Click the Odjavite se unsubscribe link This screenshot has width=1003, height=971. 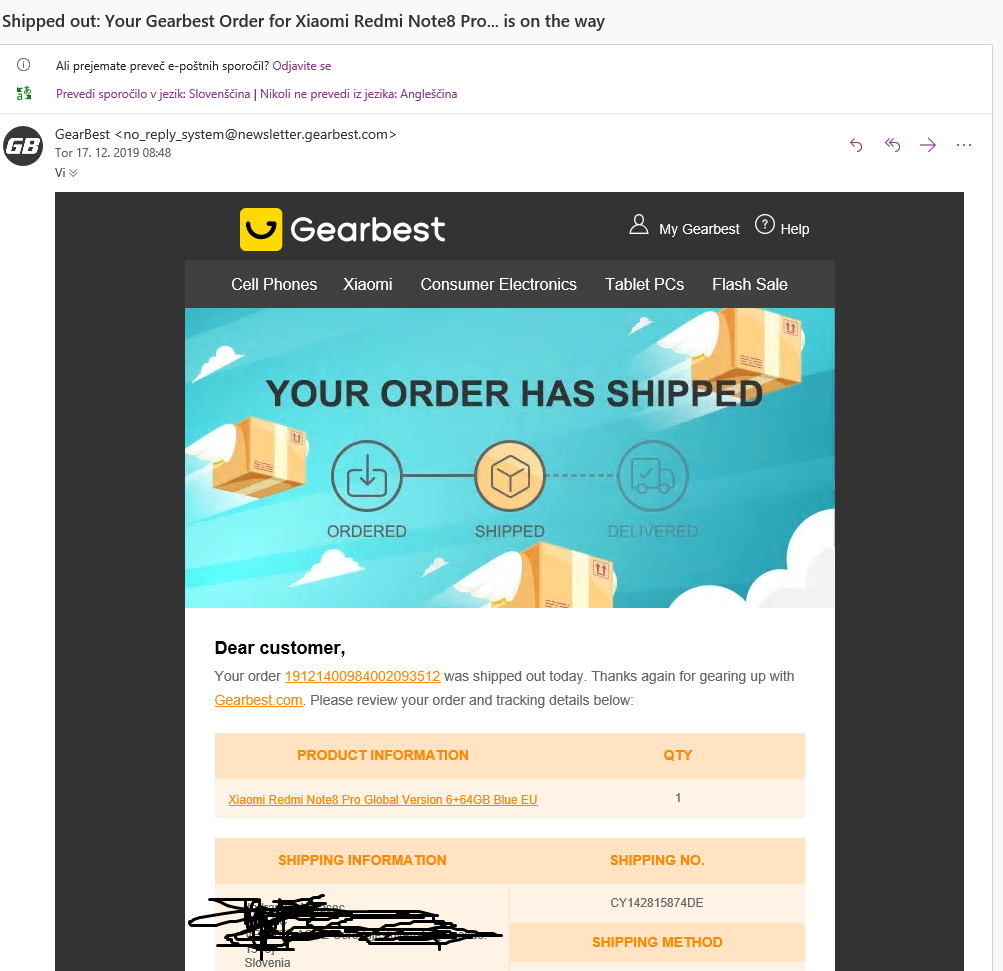(x=302, y=66)
